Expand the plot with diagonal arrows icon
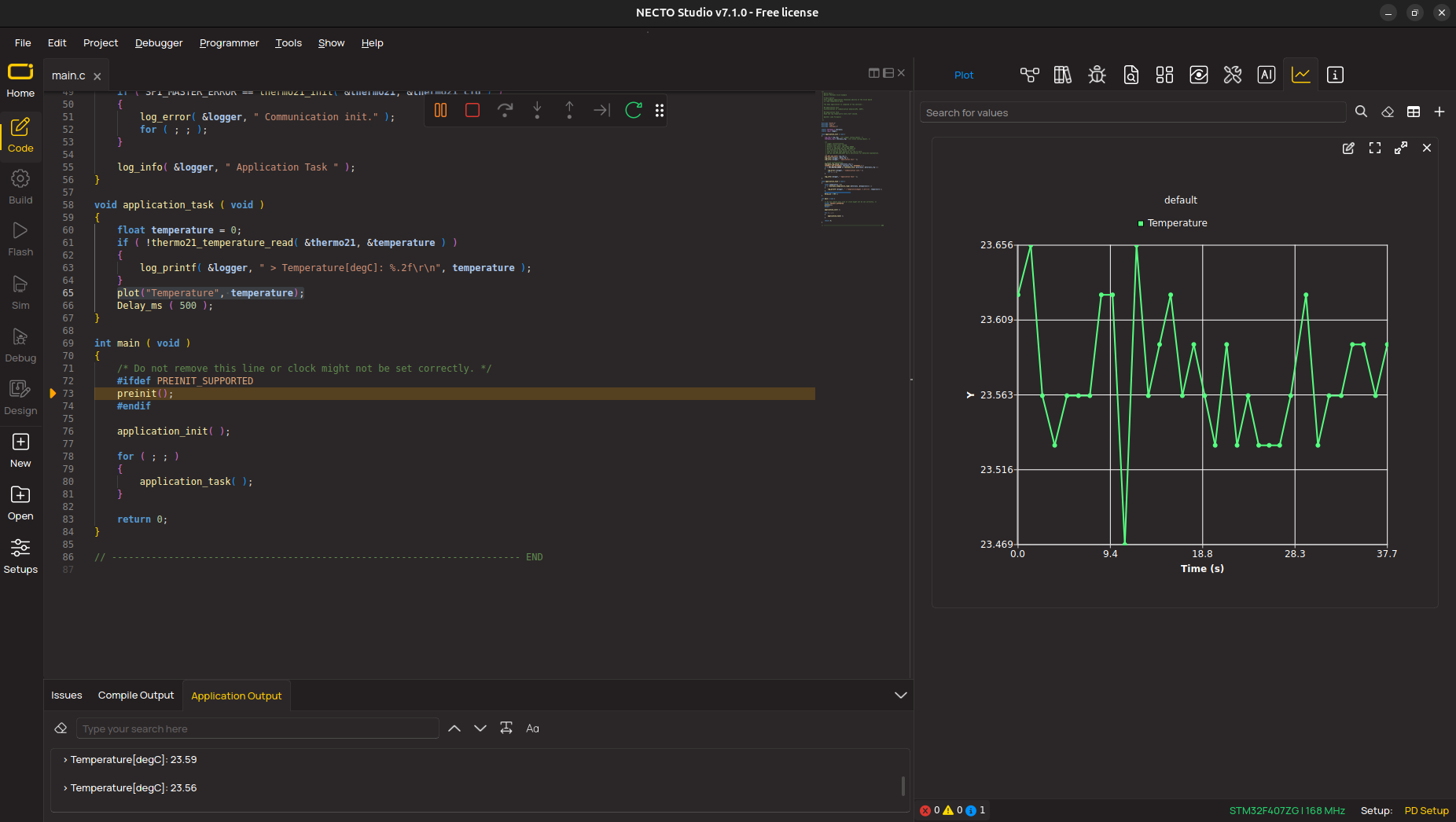The image size is (1456, 822). pos(1401,148)
